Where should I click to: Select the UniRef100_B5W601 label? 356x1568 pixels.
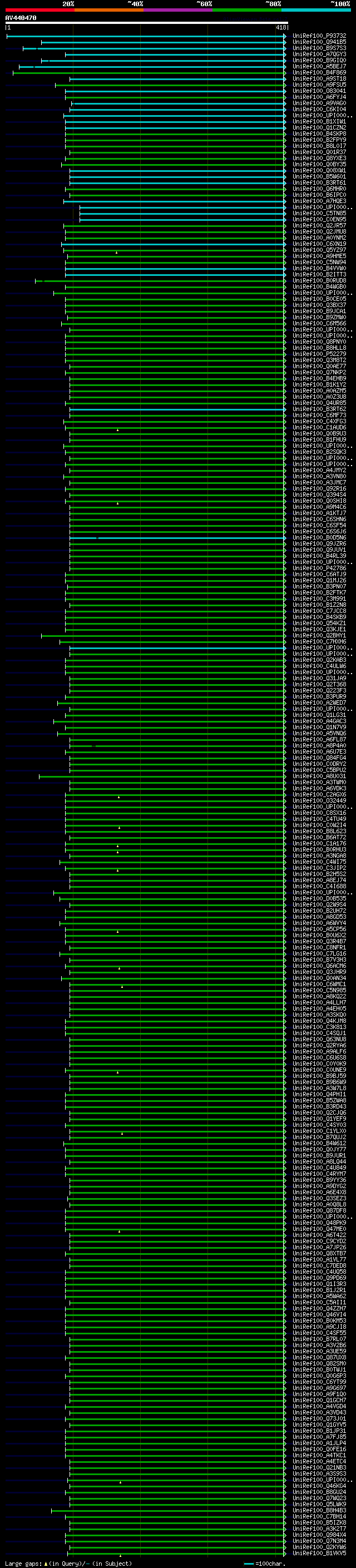(319, 176)
